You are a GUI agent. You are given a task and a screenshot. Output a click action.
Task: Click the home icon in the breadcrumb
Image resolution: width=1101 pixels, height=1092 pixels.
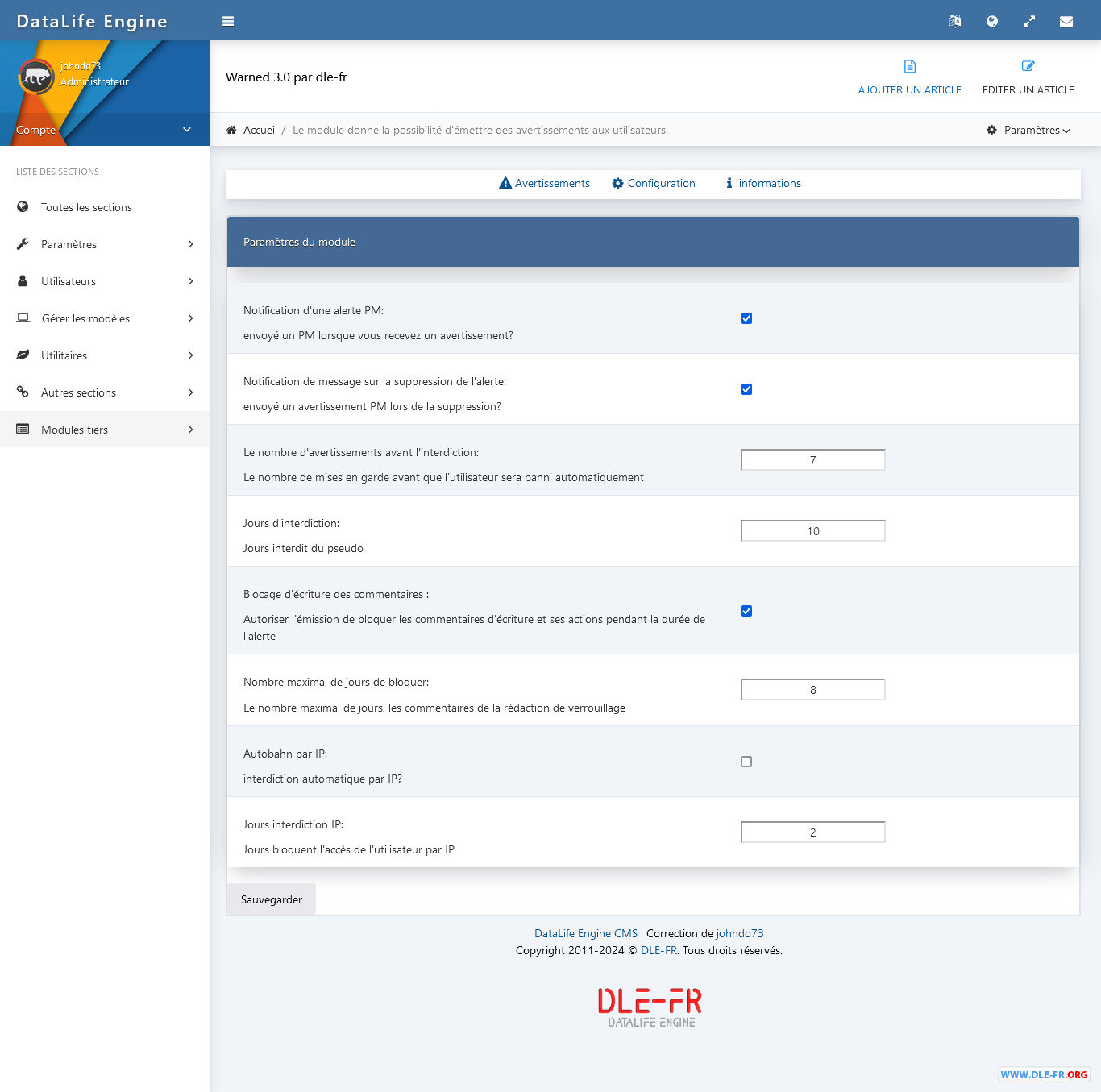[231, 130]
